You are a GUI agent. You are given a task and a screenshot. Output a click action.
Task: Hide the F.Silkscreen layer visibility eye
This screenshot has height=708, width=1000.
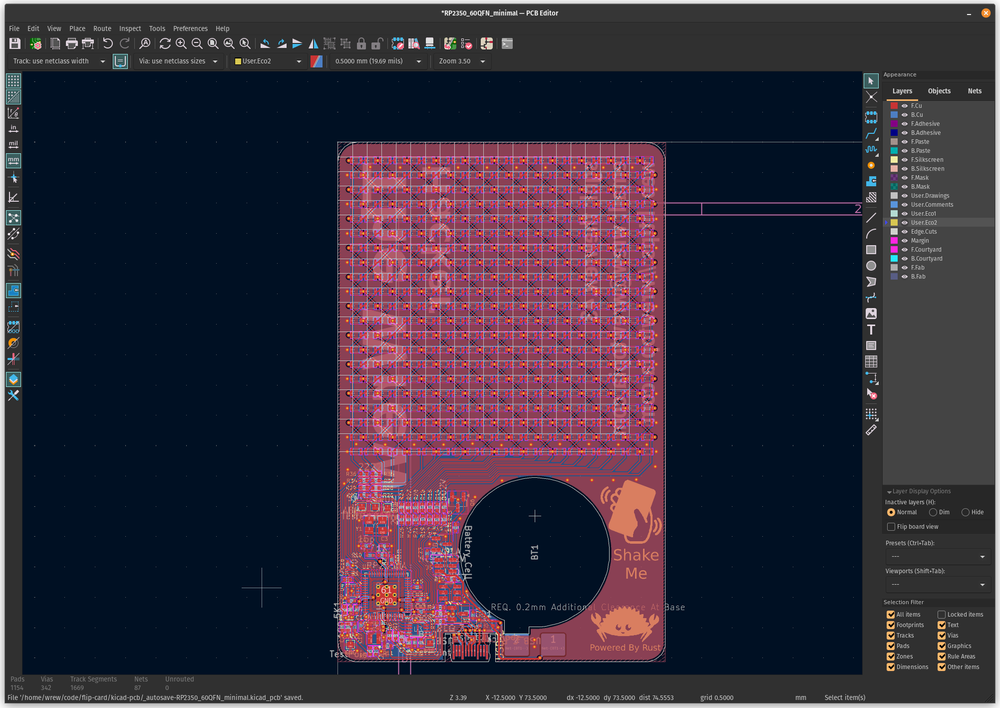(x=904, y=159)
